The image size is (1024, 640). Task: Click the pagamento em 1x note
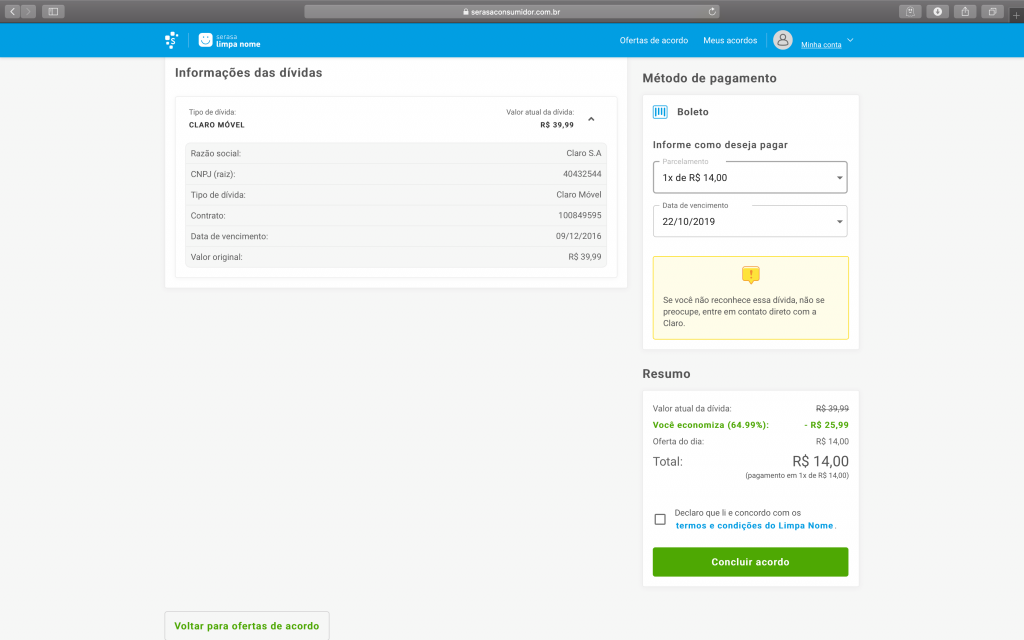[797, 475]
